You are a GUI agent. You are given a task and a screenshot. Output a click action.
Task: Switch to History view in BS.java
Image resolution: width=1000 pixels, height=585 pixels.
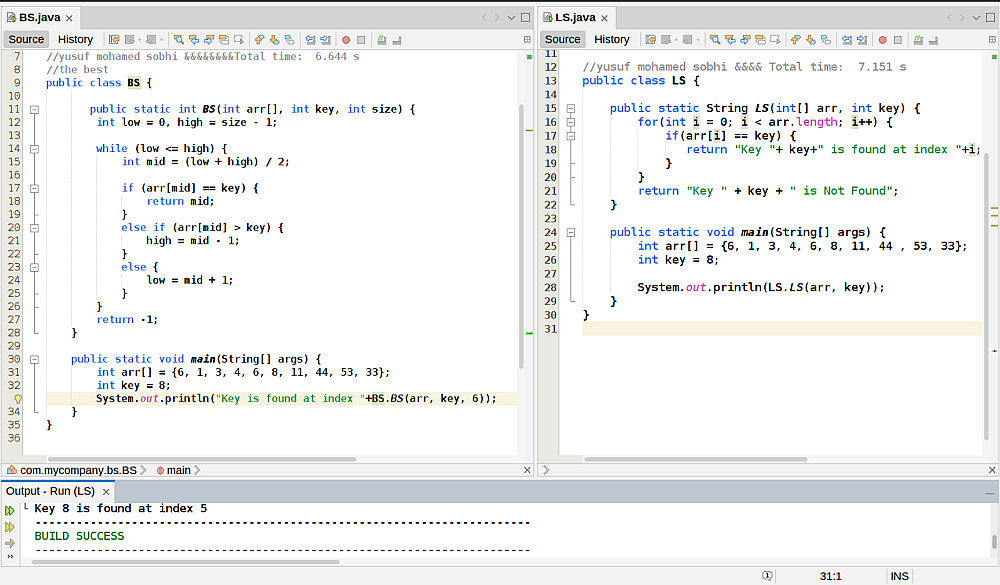(x=75, y=39)
